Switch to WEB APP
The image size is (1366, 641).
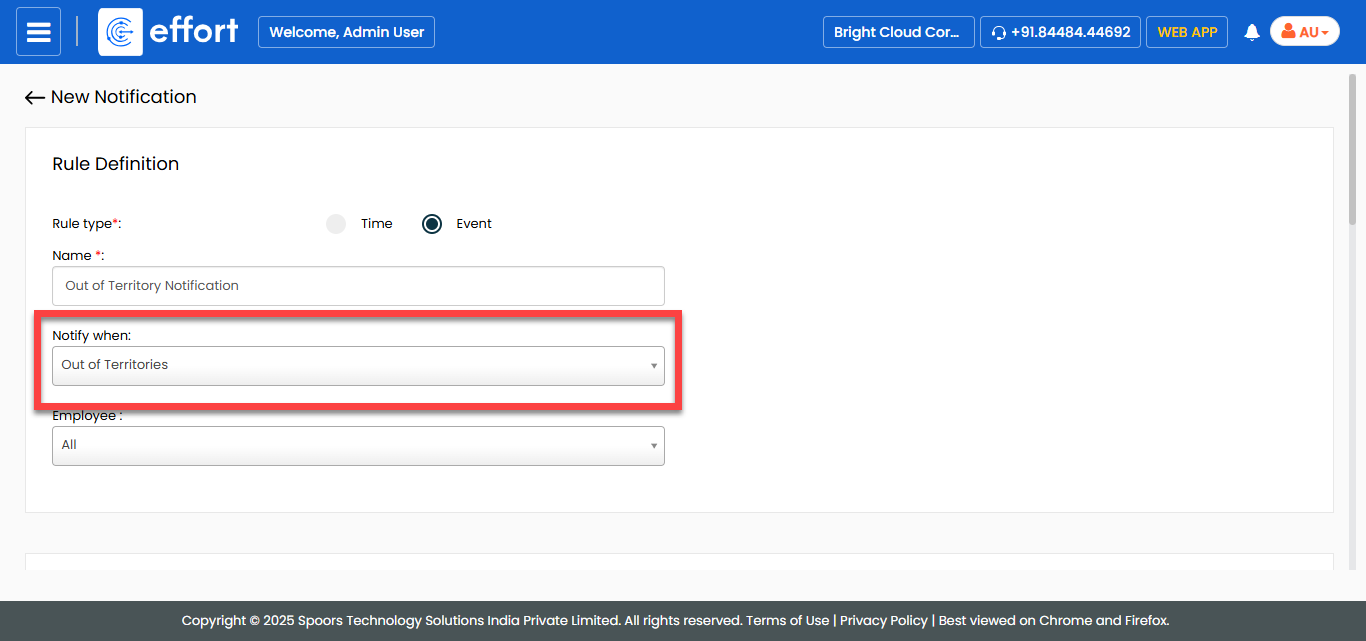[1187, 32]
